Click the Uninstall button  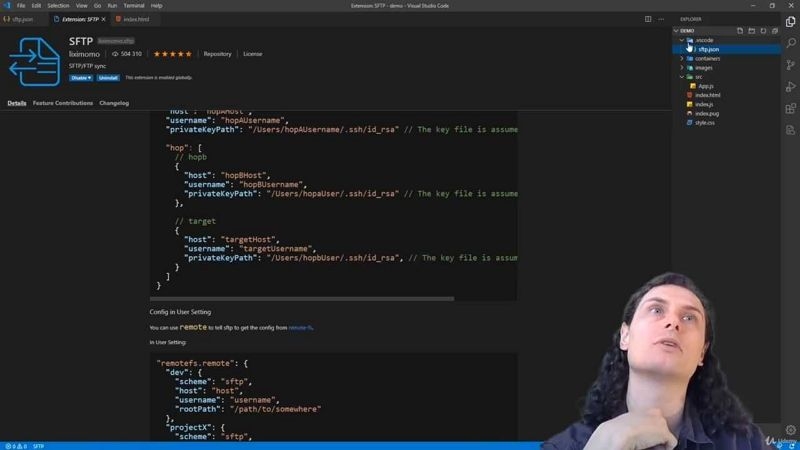coord(108,78)
